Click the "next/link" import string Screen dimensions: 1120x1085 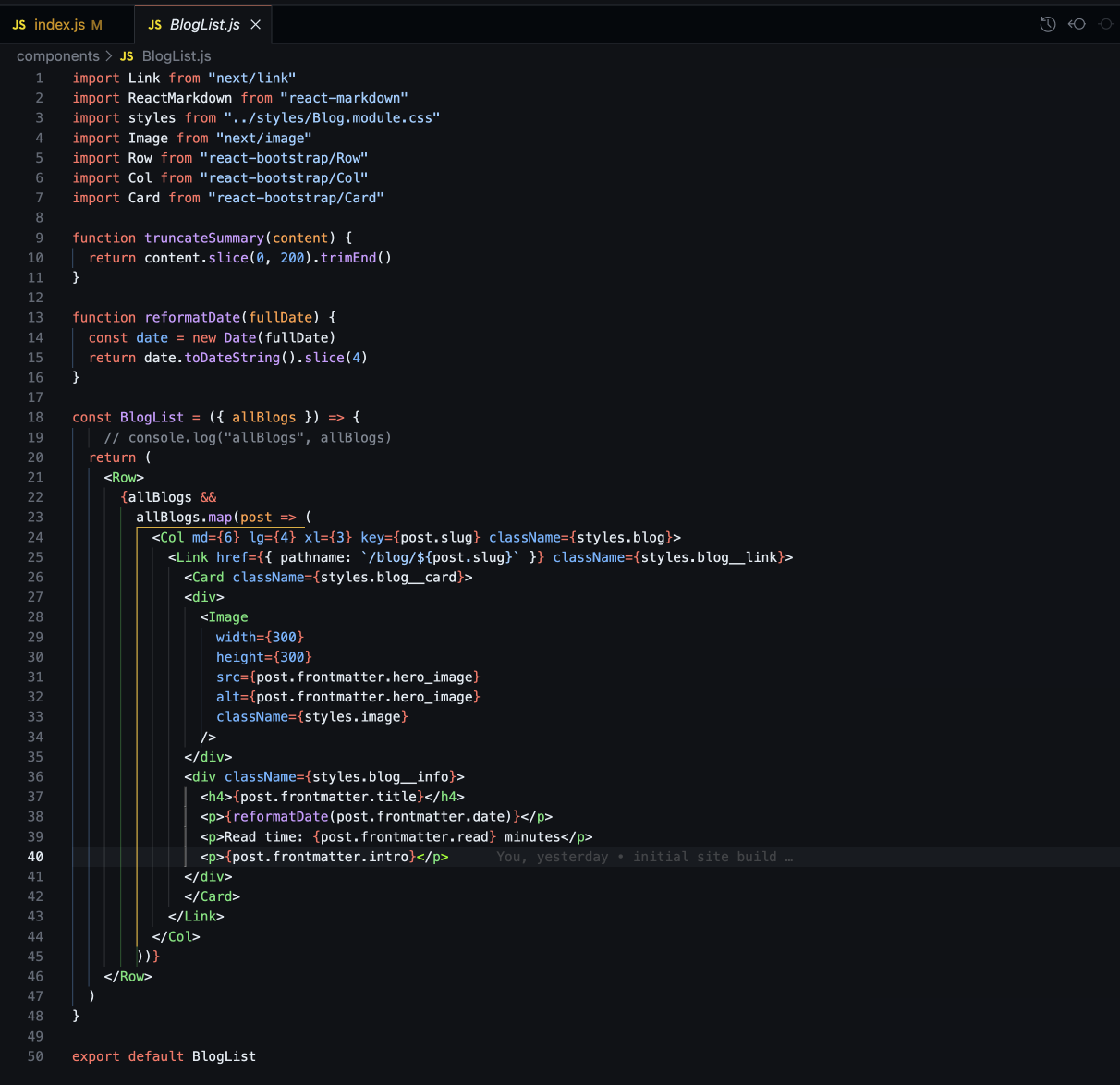[252, 79]
